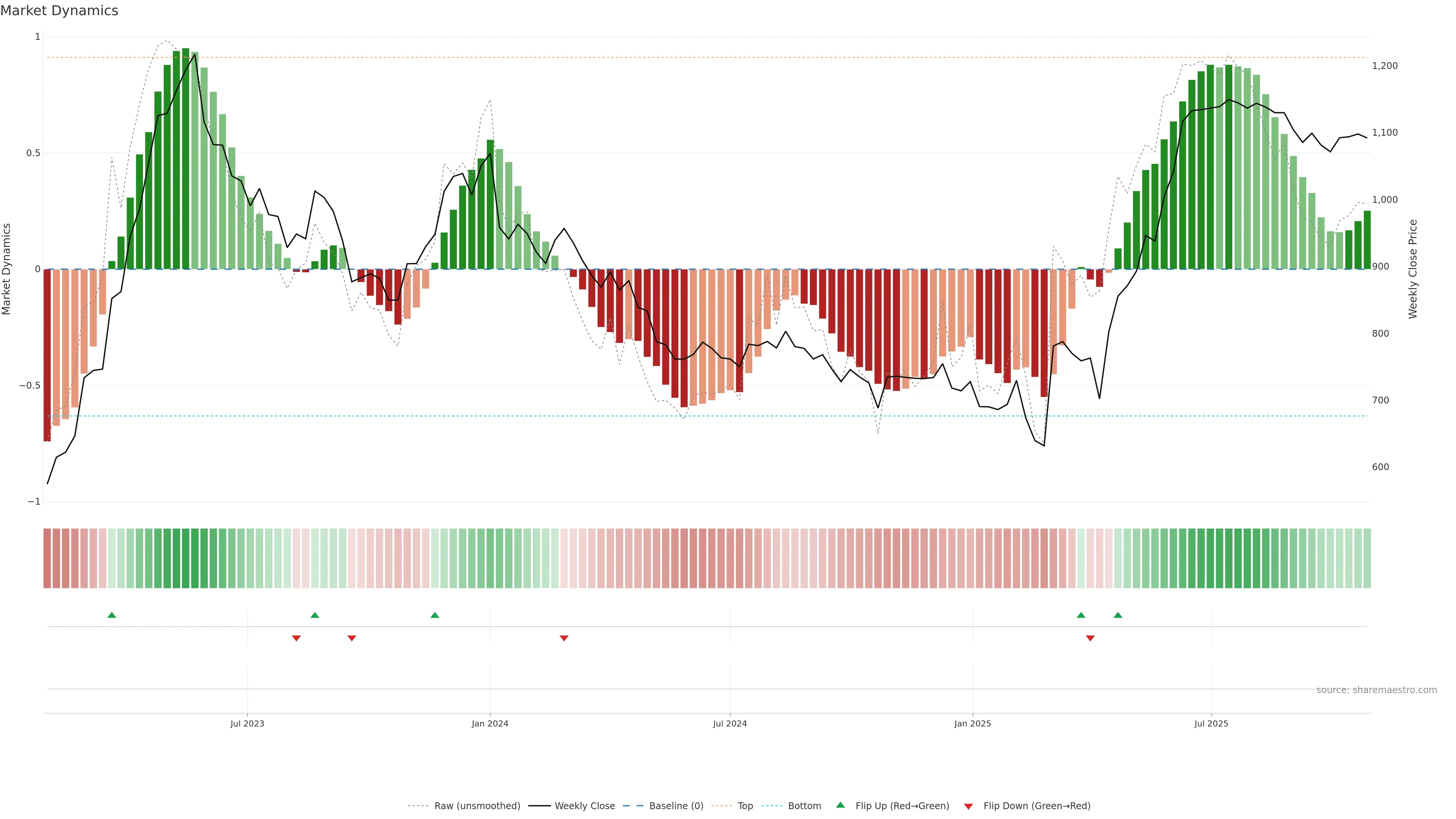The height and width of the screenshot is (819, 1456).
Task: Click green triangle icon in the legend
Action: [x=841, y=805]
